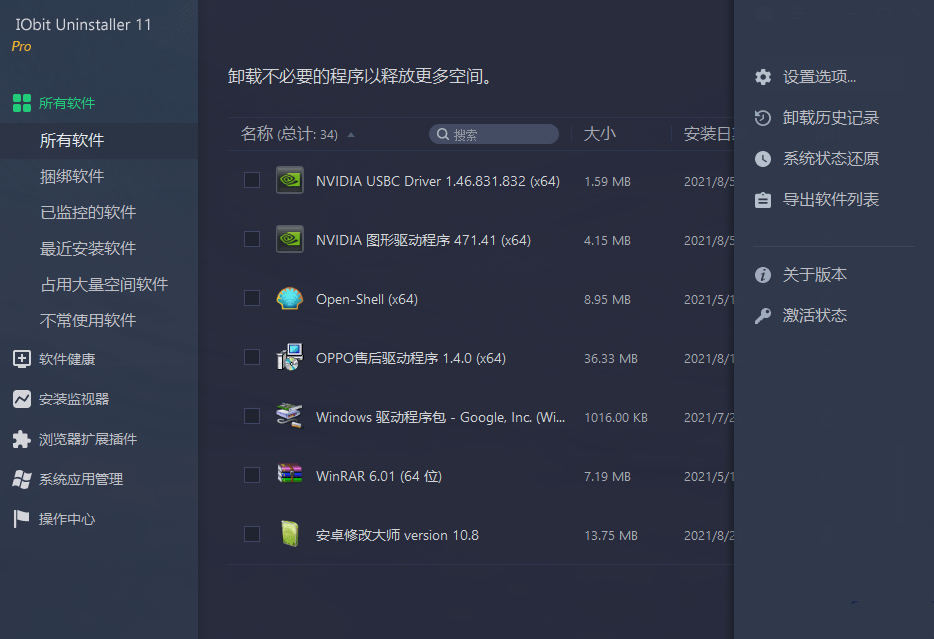934x639 pixels.
Task: Sort by the 名称 (总计: 34) header
Action: coord(289,134)
